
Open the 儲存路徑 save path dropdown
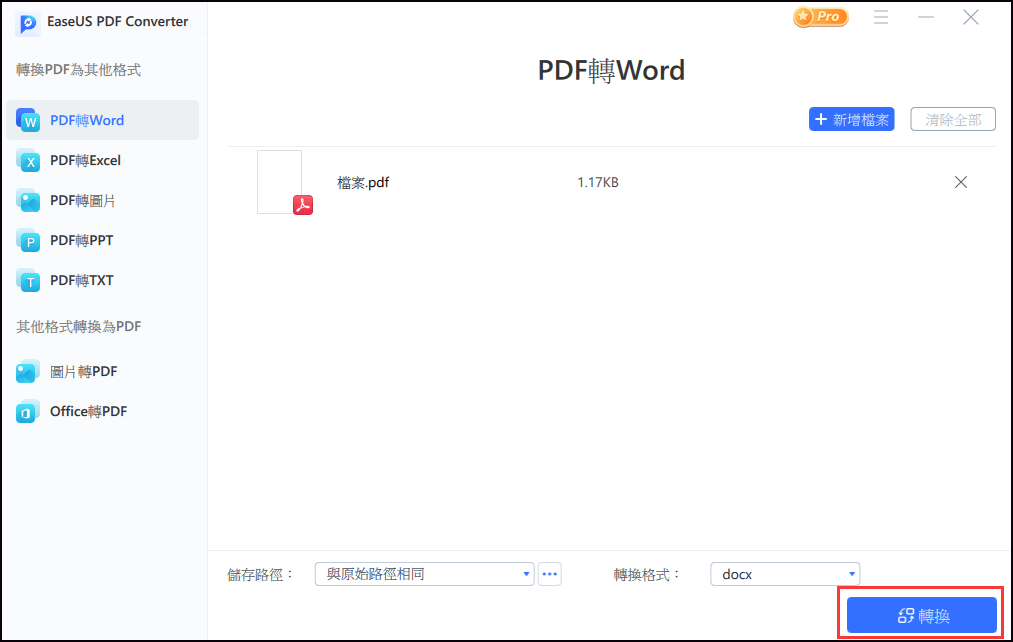[424, 574]
